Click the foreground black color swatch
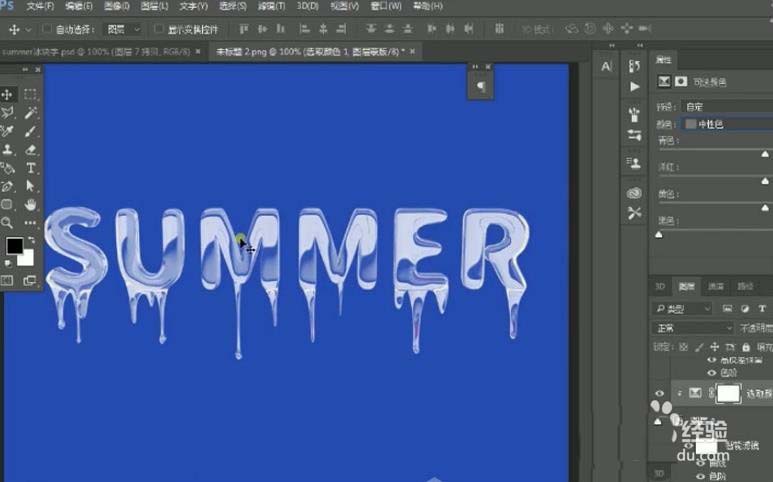The image size is (773, 482). (15, 246)
